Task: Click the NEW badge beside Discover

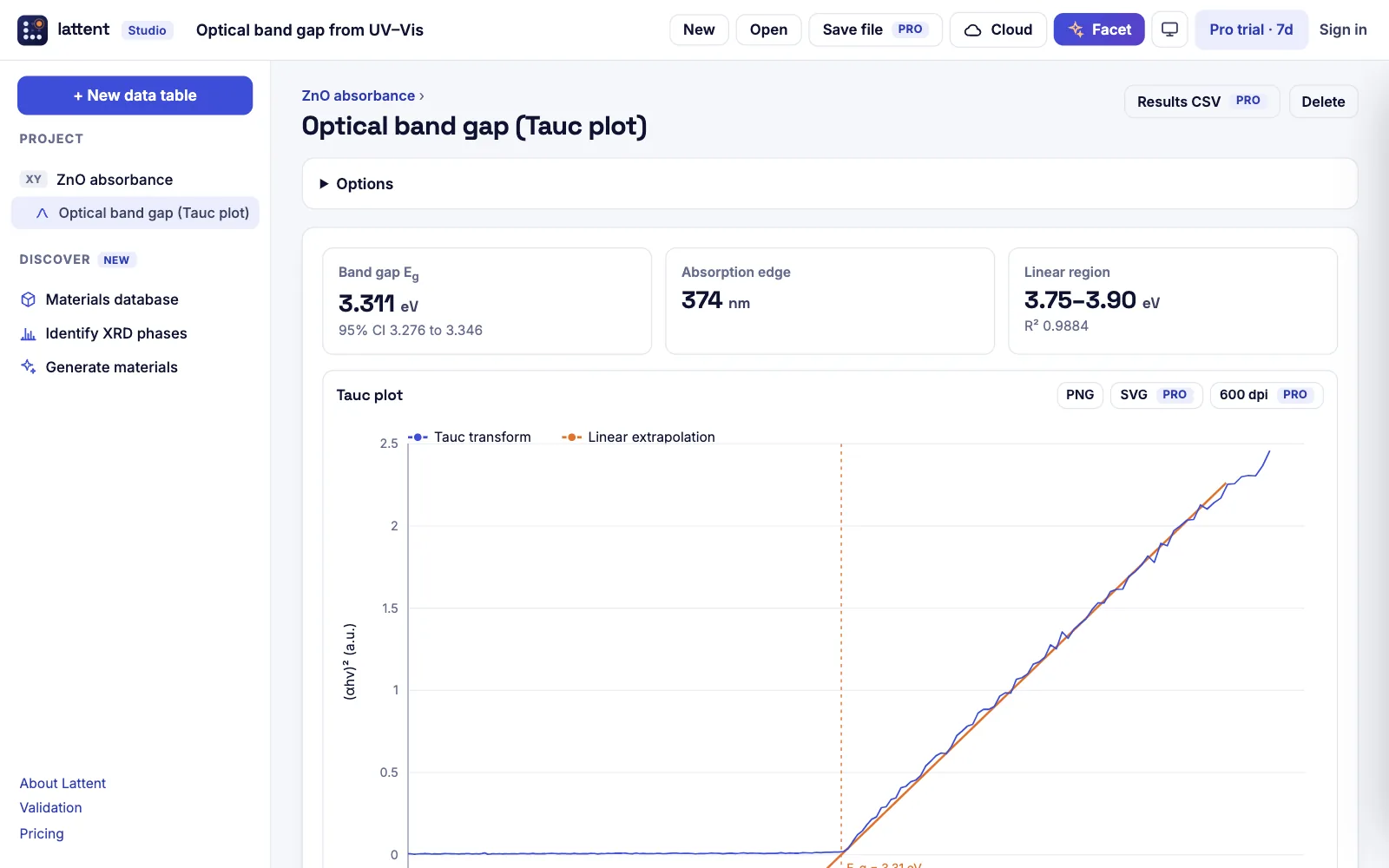Action: (116, 260)
